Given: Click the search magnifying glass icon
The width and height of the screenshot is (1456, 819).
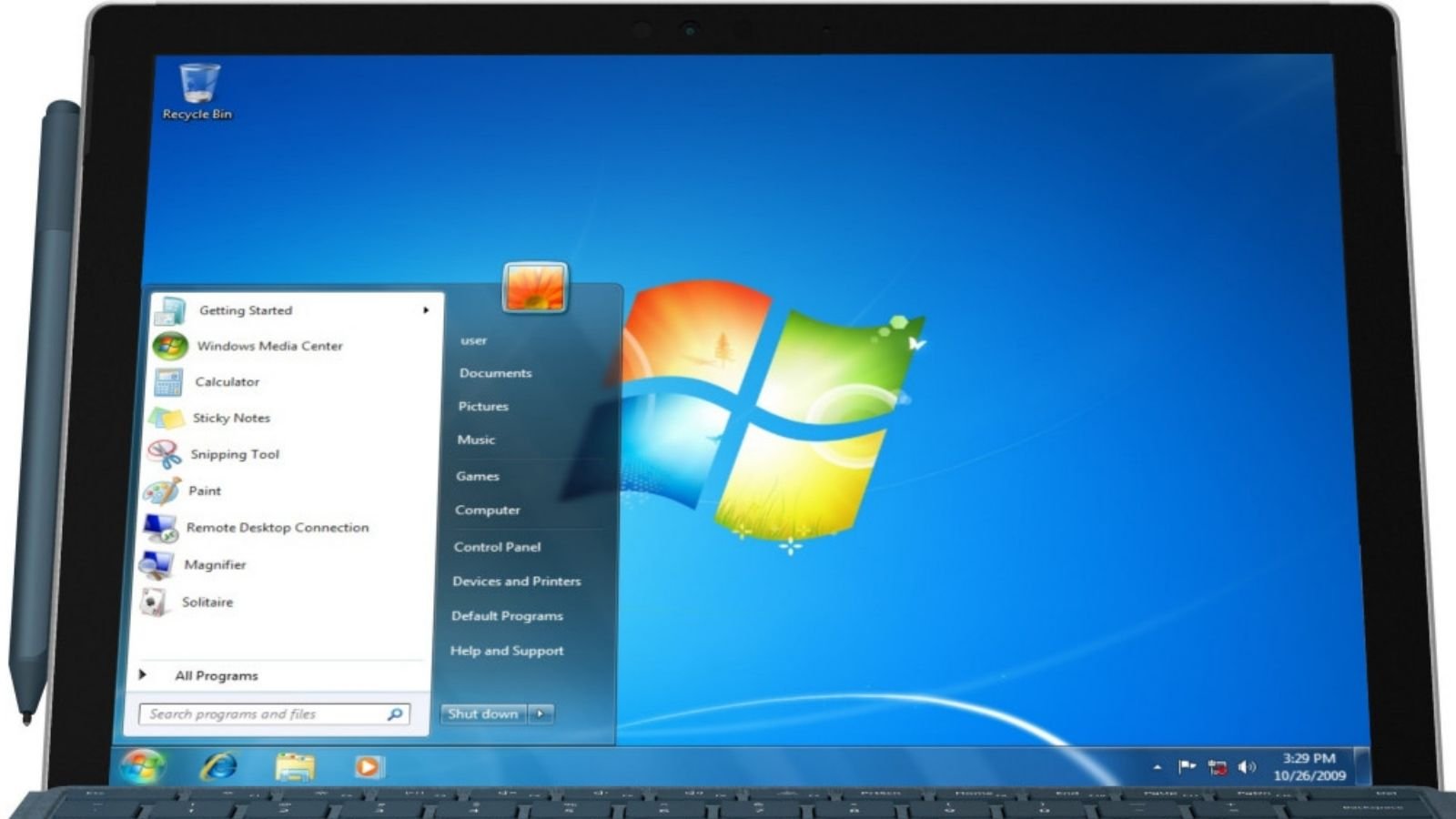Looking at the screenshot, I should pos(395,714).
